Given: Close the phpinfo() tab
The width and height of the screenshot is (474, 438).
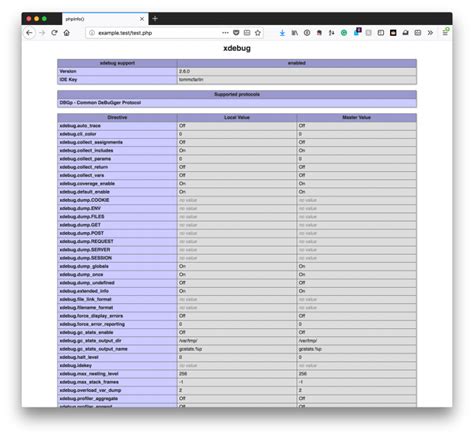Looking at the screenshot, I should pos(142,19).
